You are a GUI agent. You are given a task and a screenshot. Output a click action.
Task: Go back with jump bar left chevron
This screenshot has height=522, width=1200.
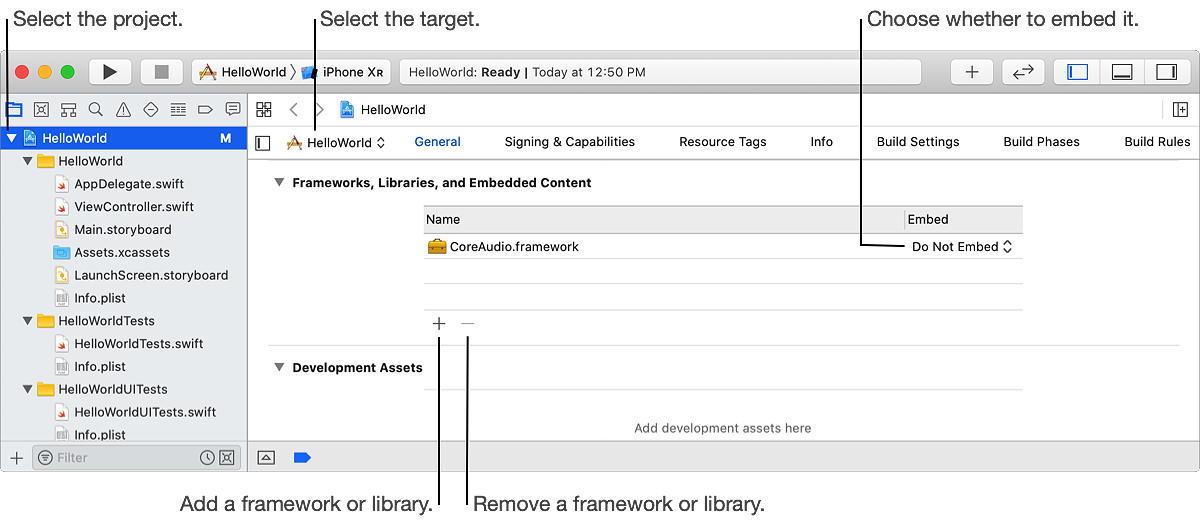[293, 110]
